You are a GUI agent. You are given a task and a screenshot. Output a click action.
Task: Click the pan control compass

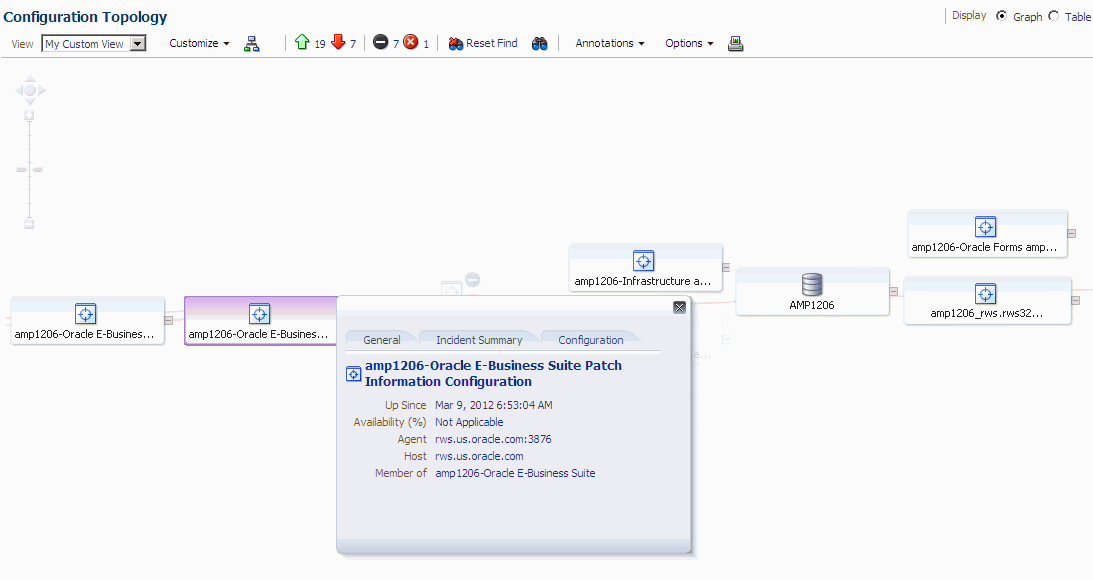(30, 90)
